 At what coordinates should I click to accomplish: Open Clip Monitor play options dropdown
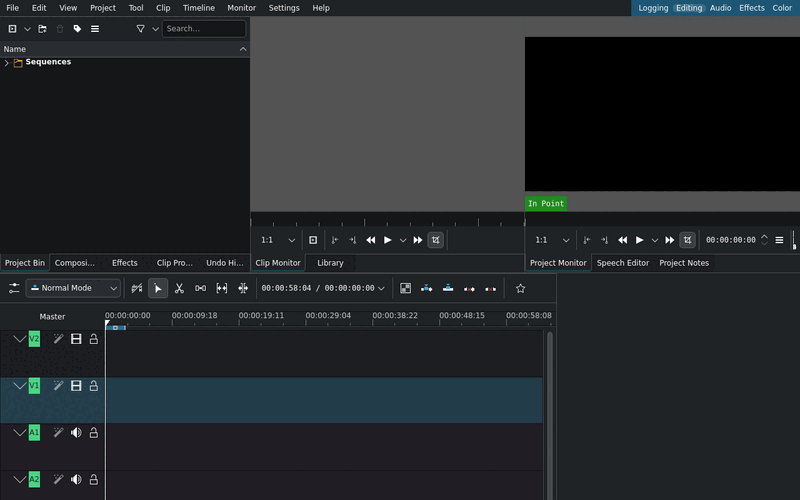403,240
